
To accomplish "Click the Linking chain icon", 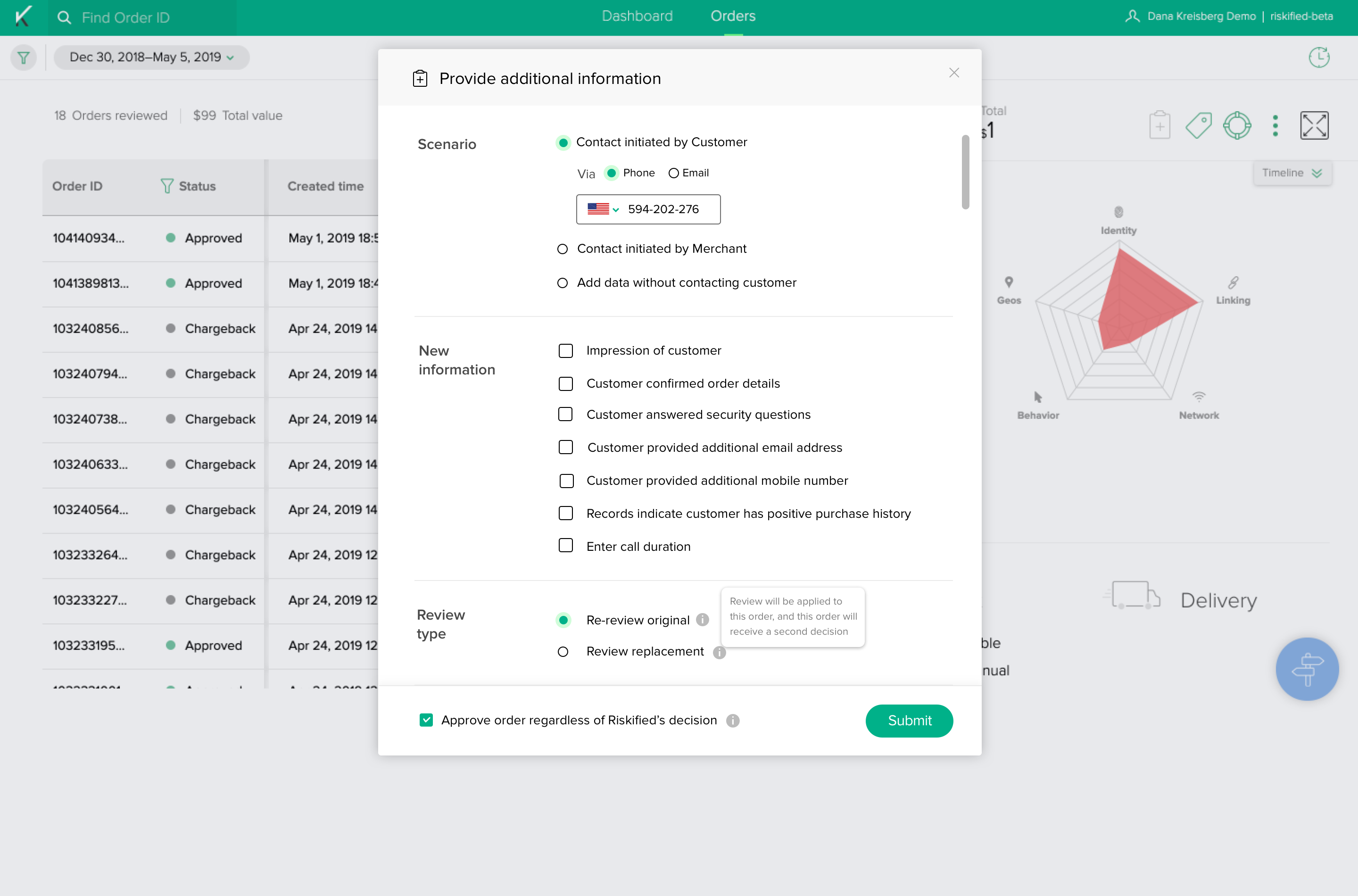I will click(1233, 282).
